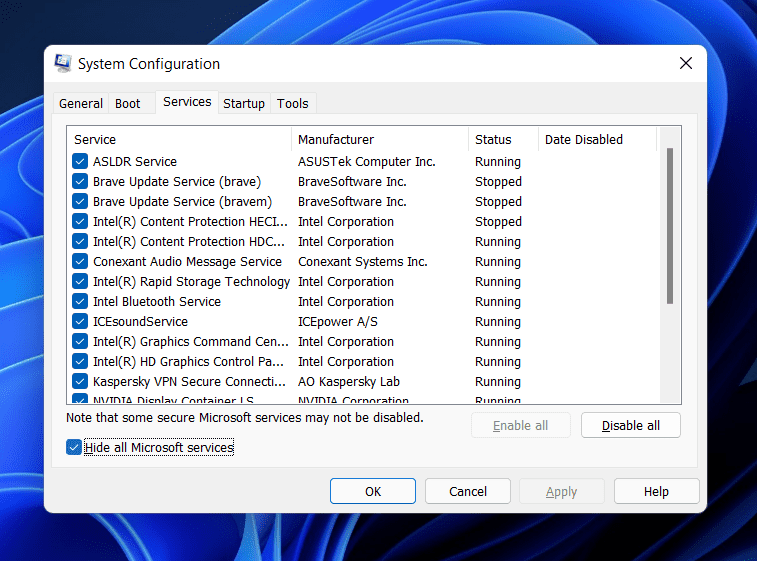This screenshot has width=757, height=561.
Task: Close the System Configuration dialog
Action: tap(686, 64)
